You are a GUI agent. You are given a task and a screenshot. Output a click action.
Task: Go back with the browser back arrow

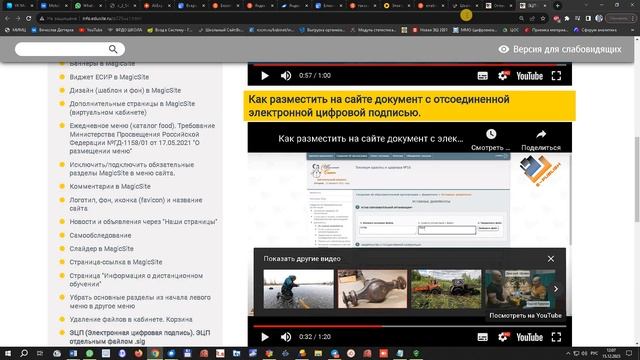point(7,18)
